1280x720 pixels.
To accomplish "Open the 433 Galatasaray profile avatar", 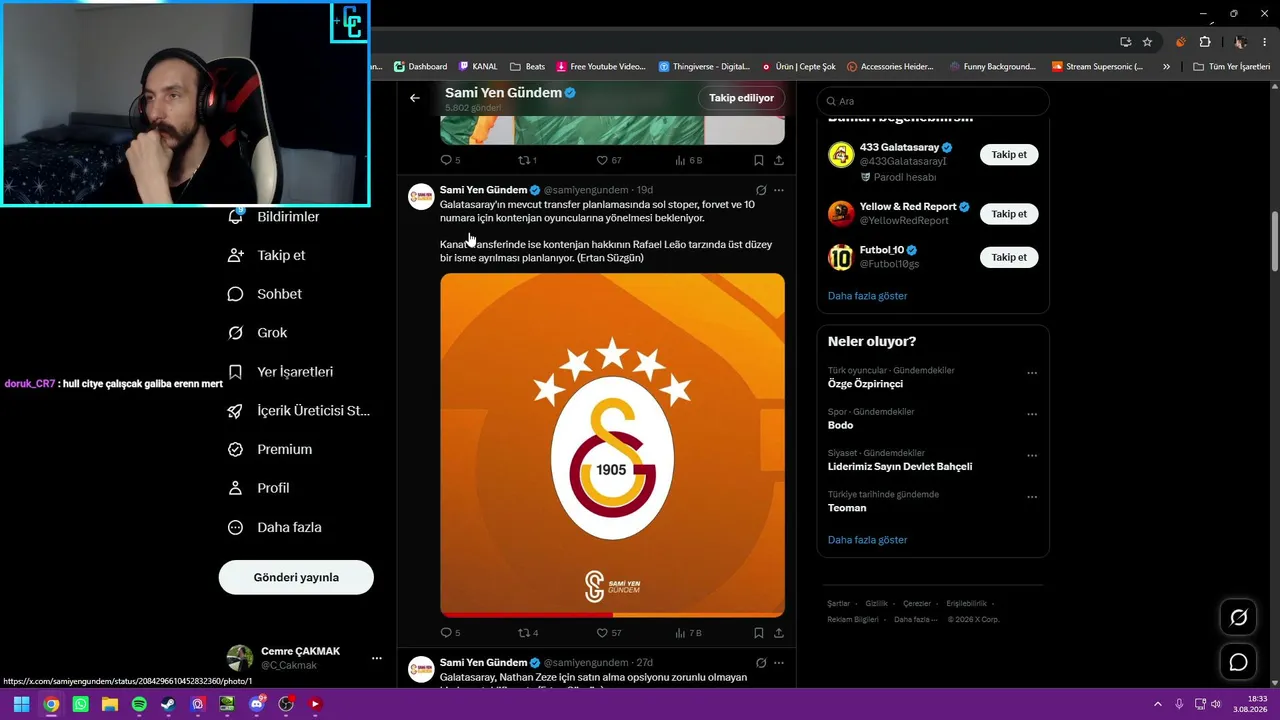I will pyautogui.click(x=841, y=155).
